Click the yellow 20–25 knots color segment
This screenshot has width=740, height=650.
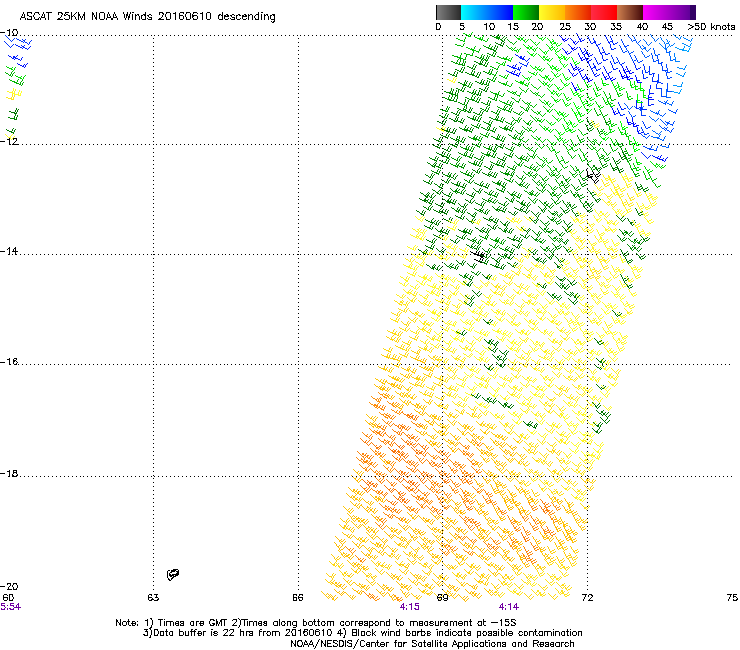552,12
